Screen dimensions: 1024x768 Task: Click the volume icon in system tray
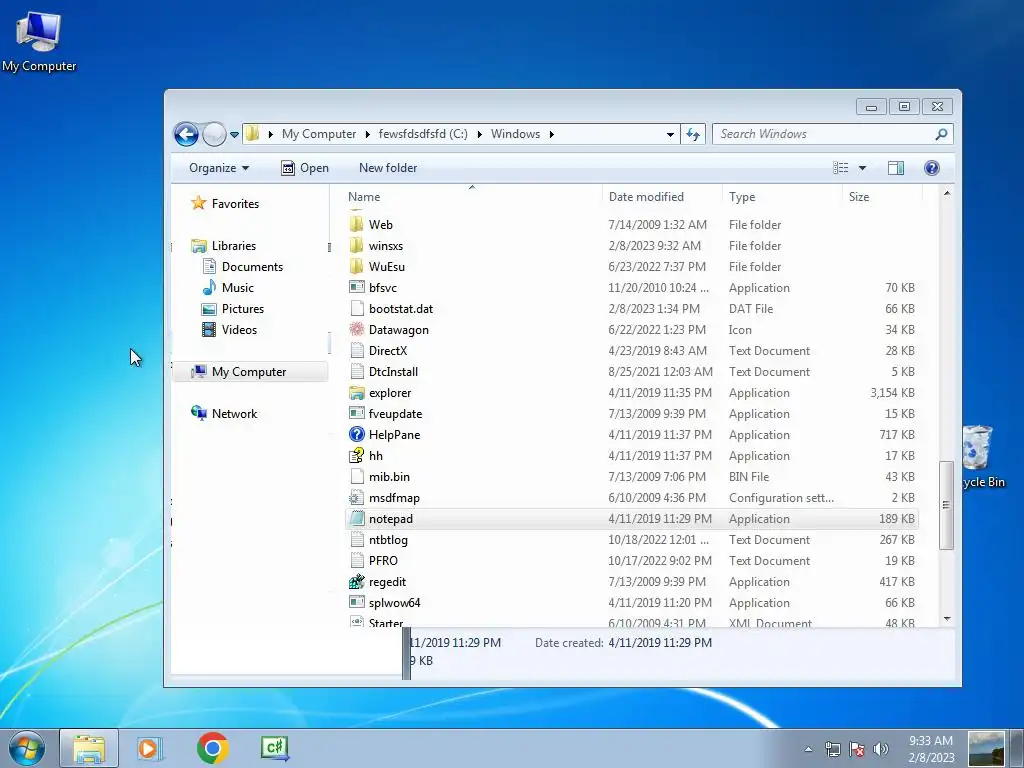click(881, 749)
